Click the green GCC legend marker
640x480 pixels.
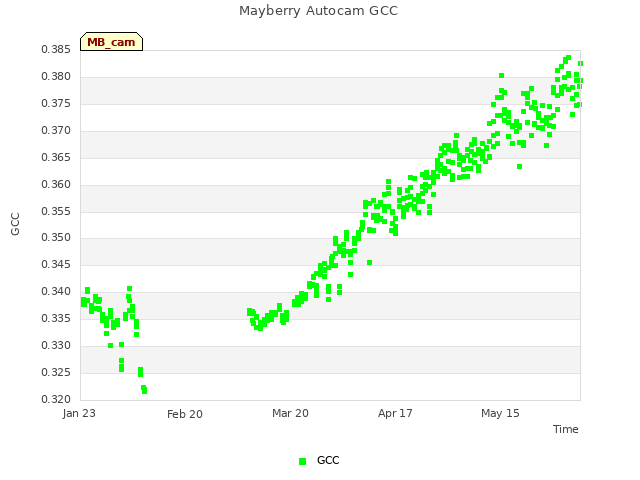[x=302, y=461]
